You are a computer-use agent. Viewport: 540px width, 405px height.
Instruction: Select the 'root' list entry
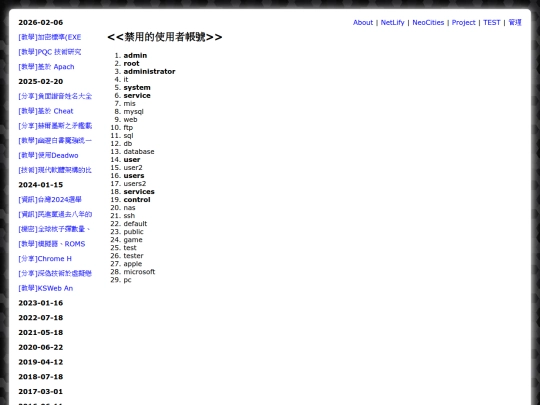click(132, 63)
